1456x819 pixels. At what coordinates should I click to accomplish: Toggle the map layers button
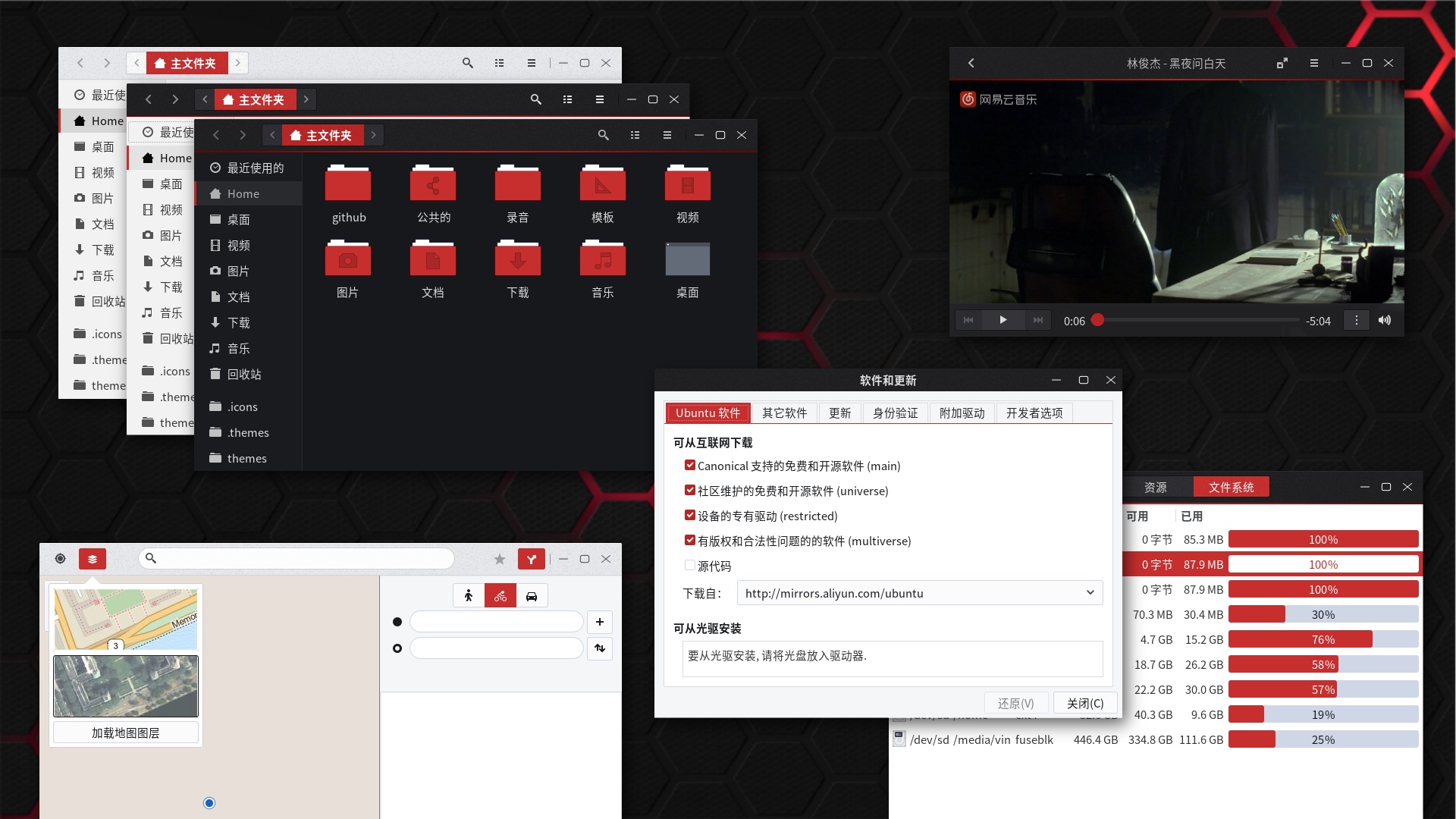click(93, 559)
